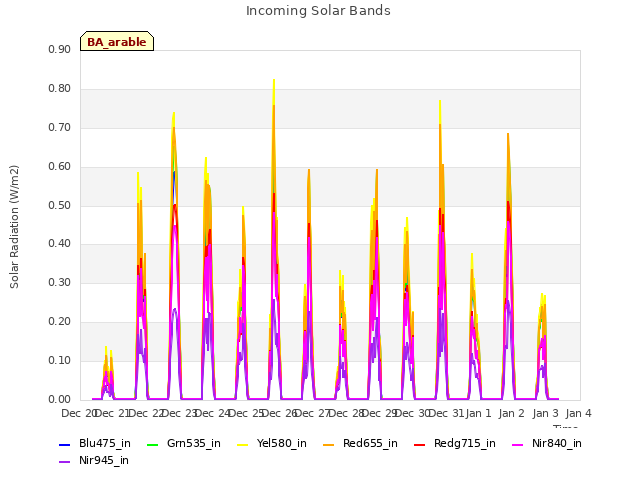
Task: Click the Red655_in orange legend swatch
Action: [329, 444]
